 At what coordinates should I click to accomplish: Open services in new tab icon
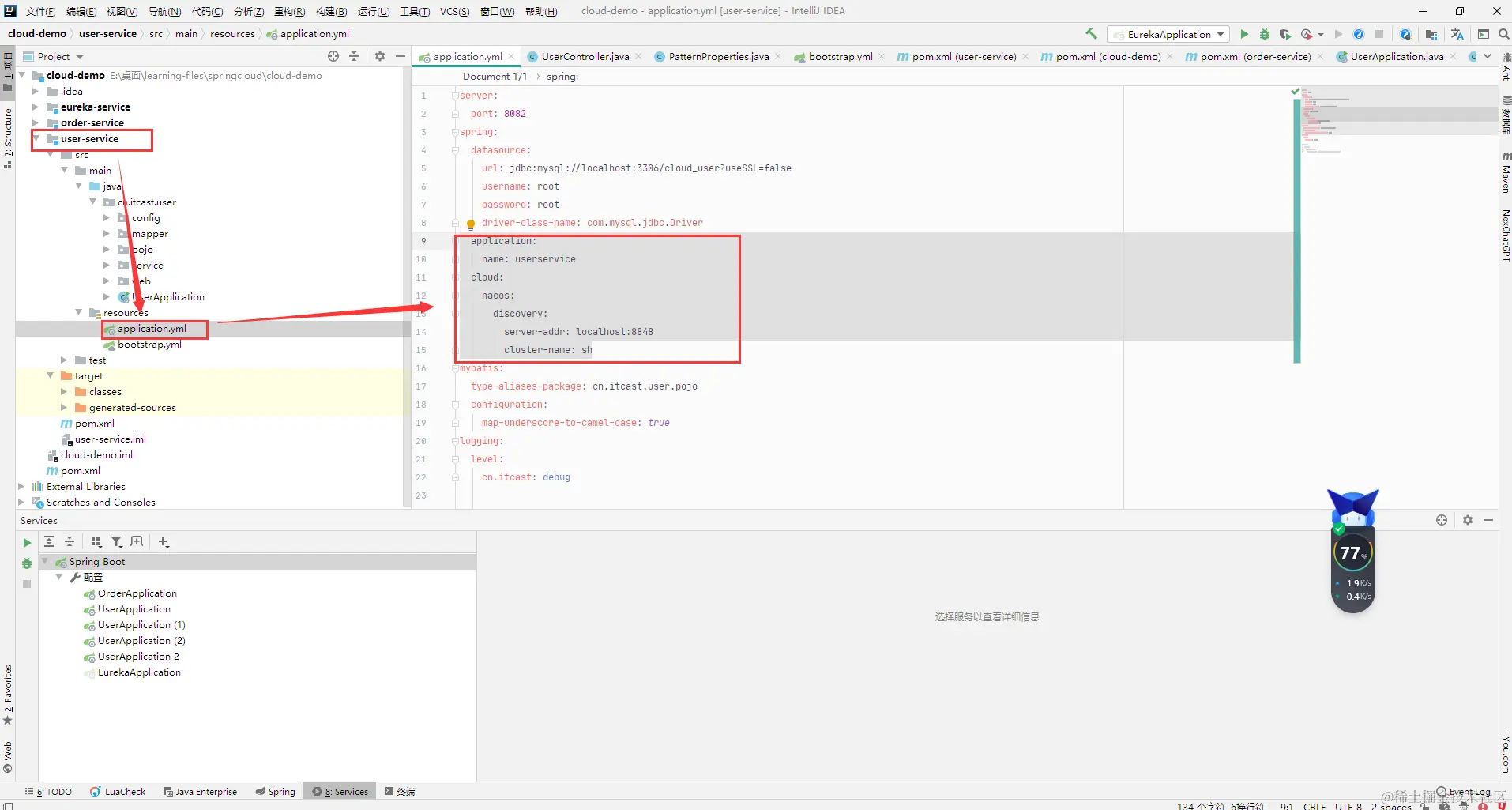click(x=137, y=541)
